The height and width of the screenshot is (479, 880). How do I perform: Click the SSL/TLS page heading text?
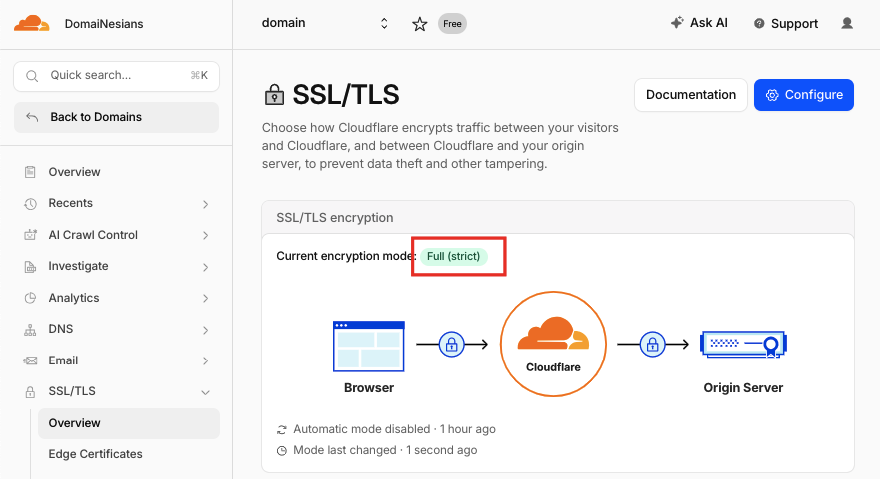346,95
